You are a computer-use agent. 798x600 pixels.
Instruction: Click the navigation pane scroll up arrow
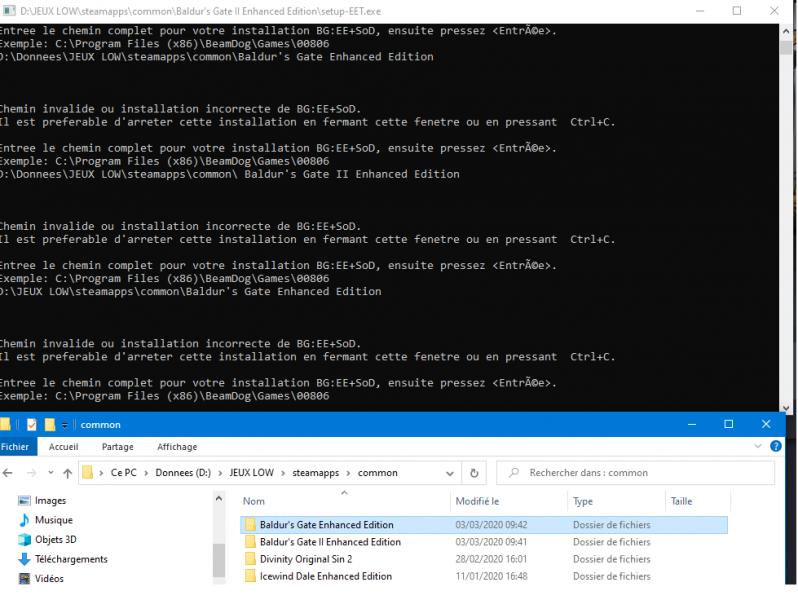(x=219, y=498)
